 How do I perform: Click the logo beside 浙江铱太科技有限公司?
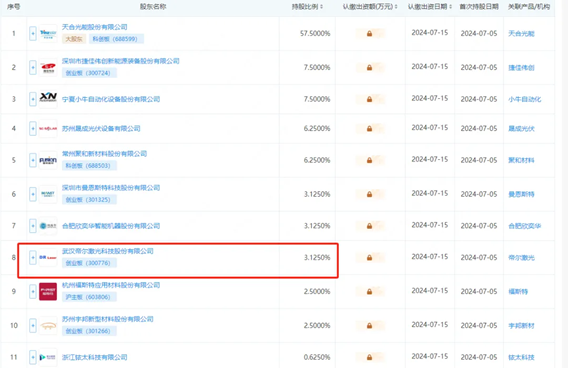(48, 357)
